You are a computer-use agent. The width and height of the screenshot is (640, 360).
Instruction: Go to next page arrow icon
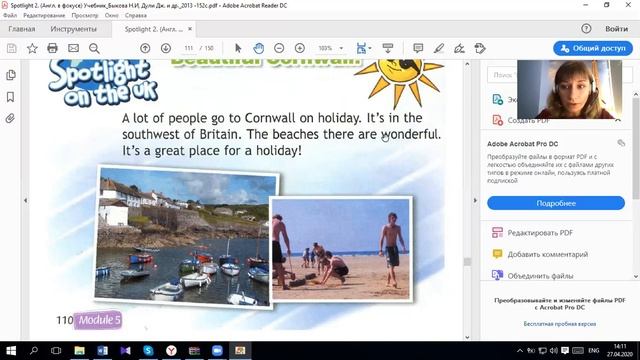click(166, 48)
